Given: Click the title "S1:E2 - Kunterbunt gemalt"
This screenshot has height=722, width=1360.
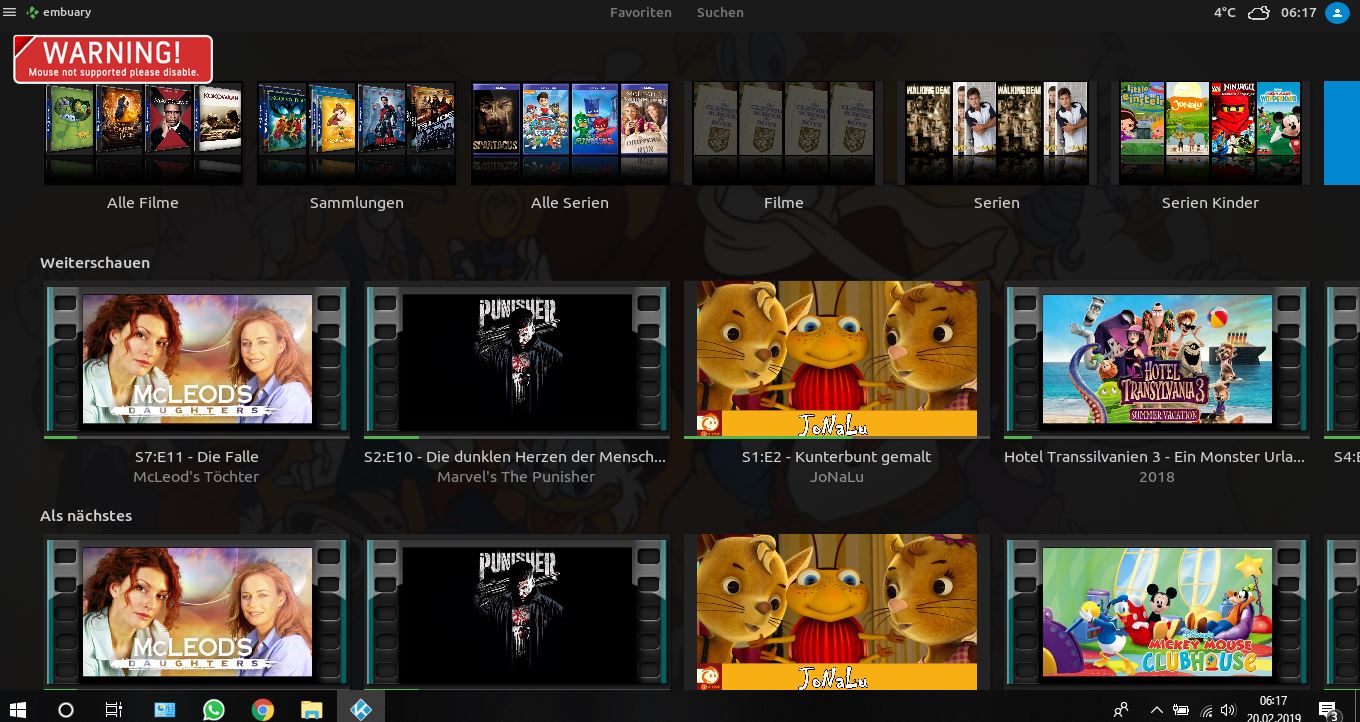Looking at the screenshot, I should tap(836, 457).
